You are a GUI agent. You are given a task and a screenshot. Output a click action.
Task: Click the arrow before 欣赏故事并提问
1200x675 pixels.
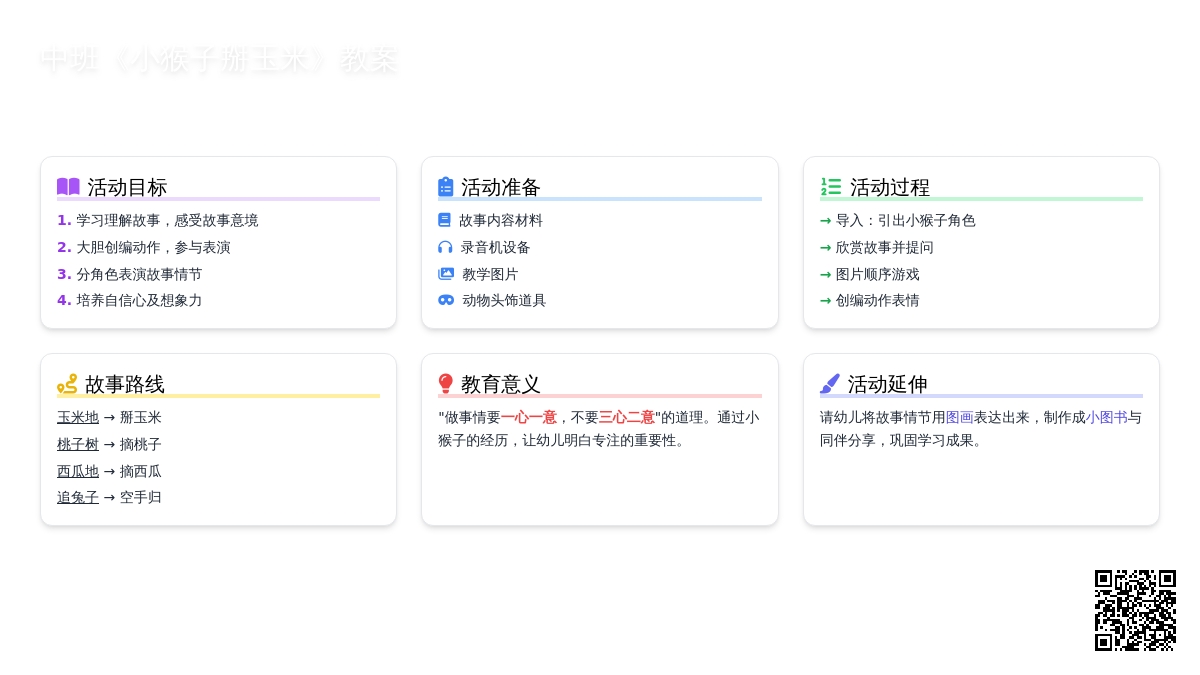pos(826,247)
